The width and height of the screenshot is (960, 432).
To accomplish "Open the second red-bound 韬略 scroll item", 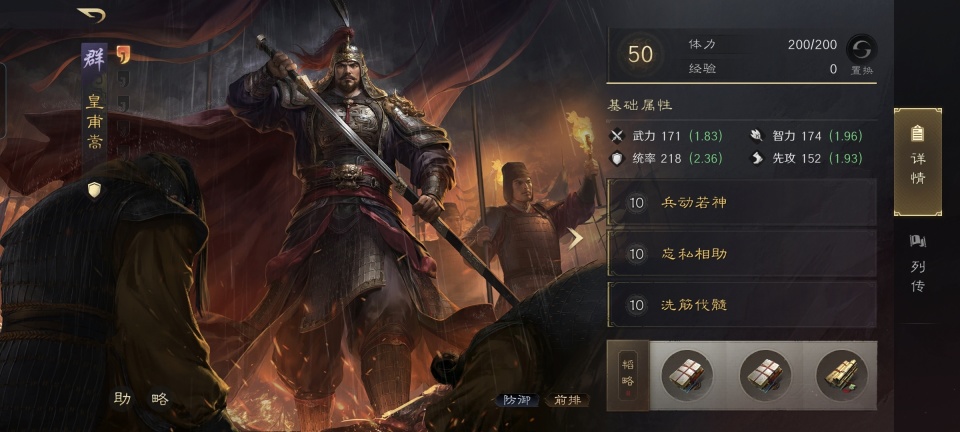I will pos(764,376).
